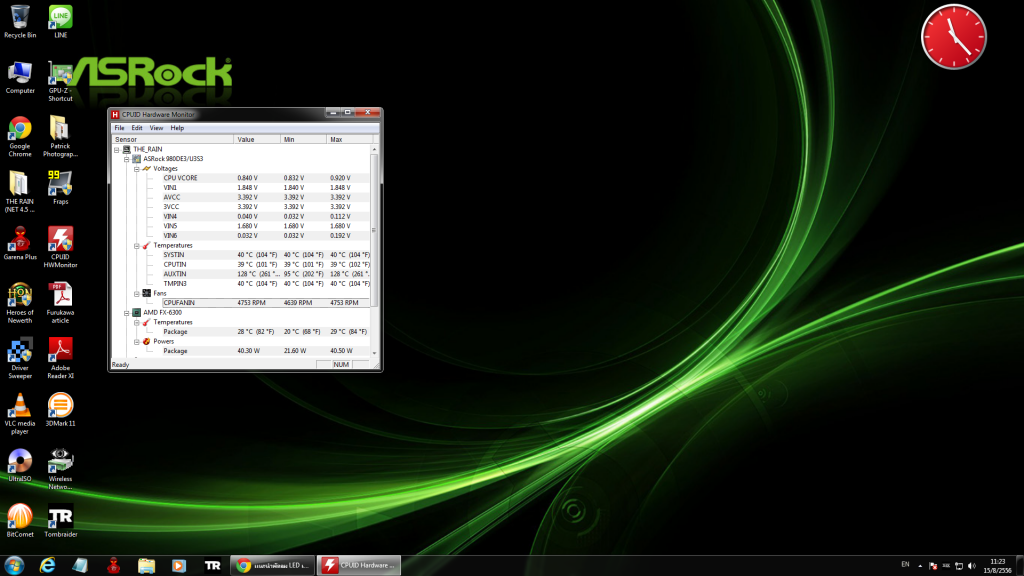The width and height of the screenshot is (1024, 576).
Task: Open the BitComet desktop icon
Action: point(20,521)
